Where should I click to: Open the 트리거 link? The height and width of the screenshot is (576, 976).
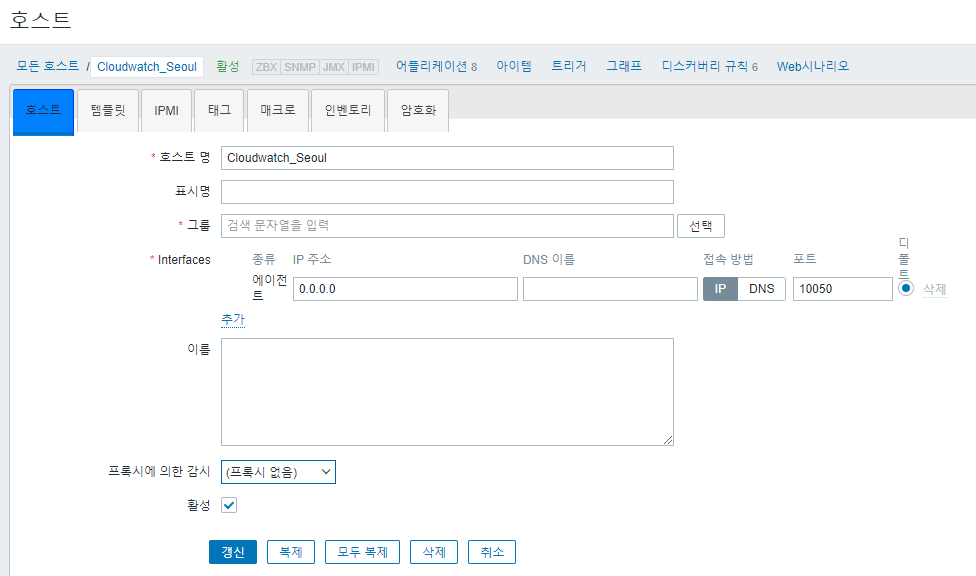[569, 66]
